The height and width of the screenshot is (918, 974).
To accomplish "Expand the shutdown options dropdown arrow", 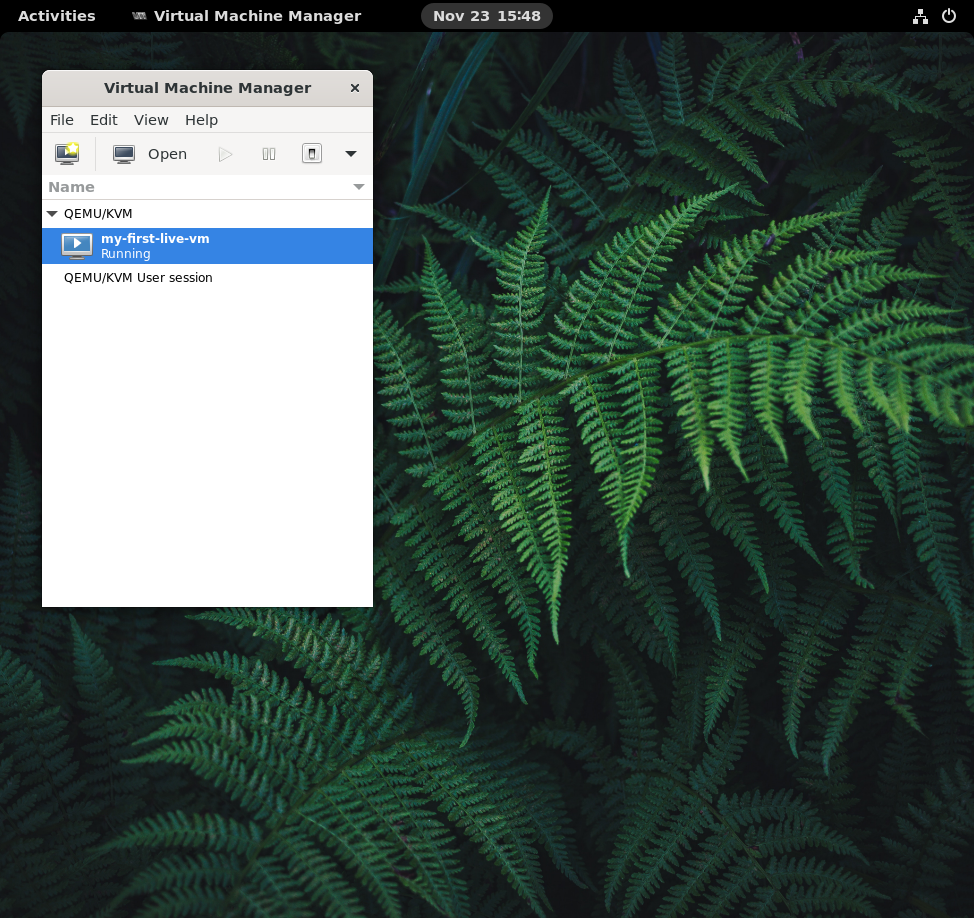I will (351, 154).
